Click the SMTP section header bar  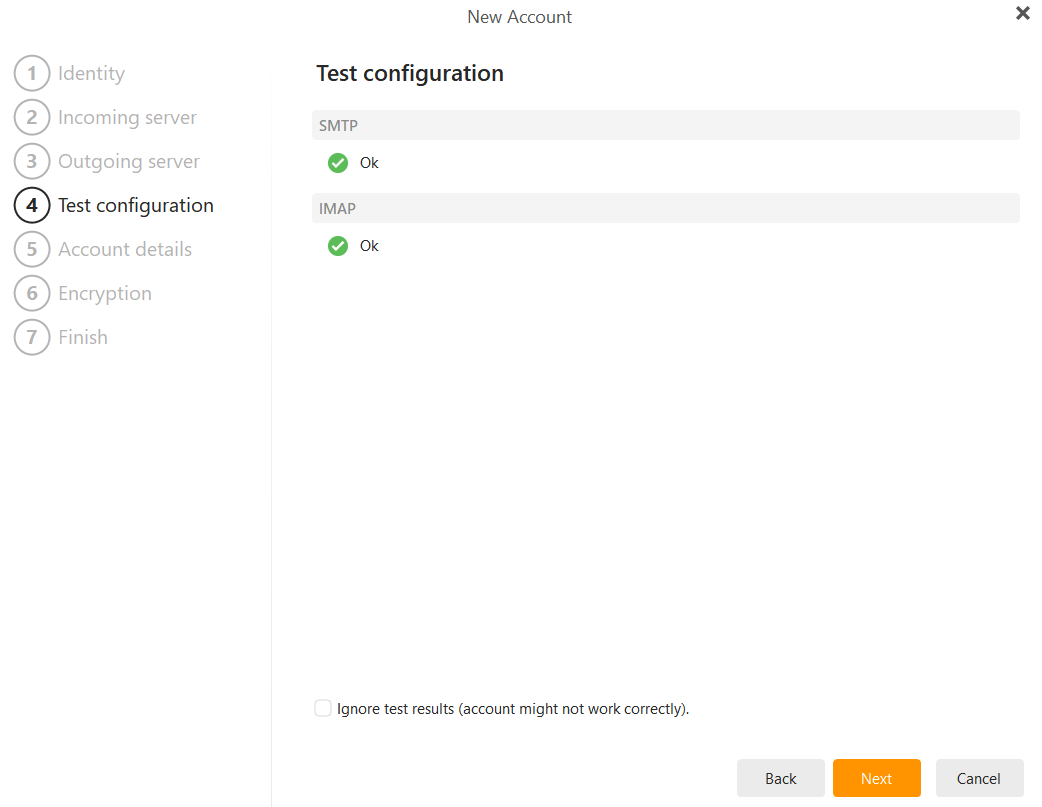(665, 124)
